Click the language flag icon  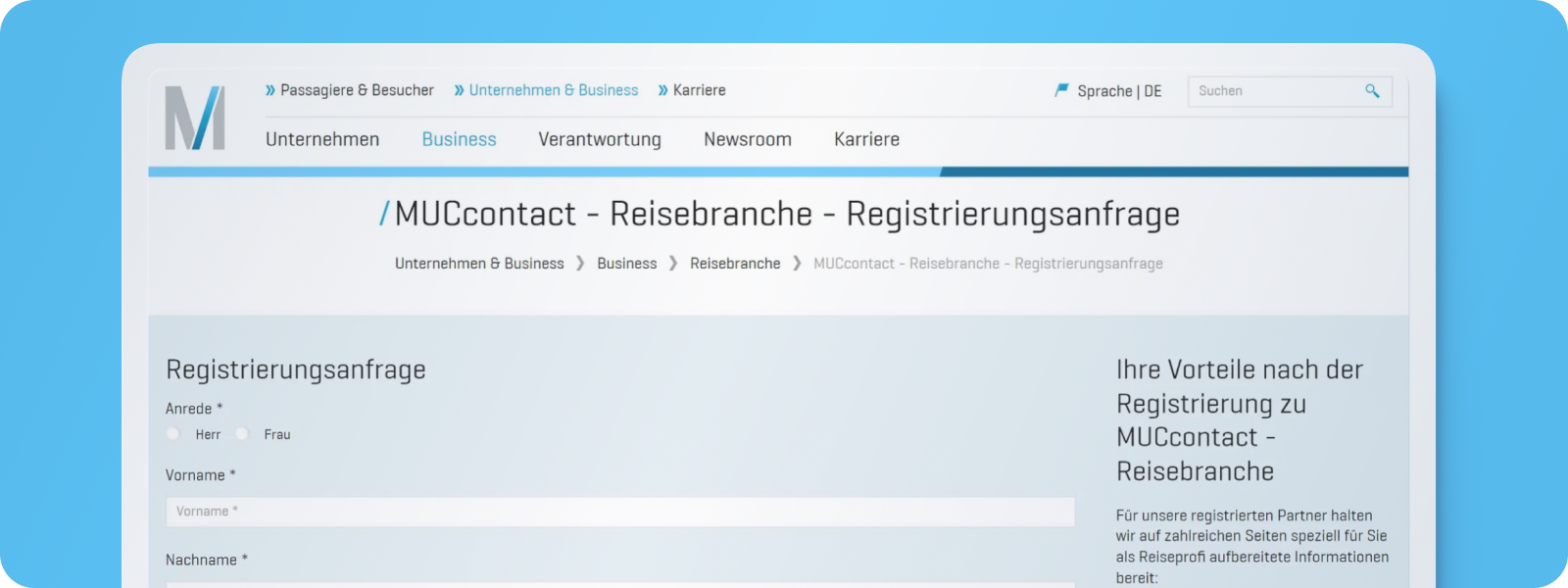1061,90
